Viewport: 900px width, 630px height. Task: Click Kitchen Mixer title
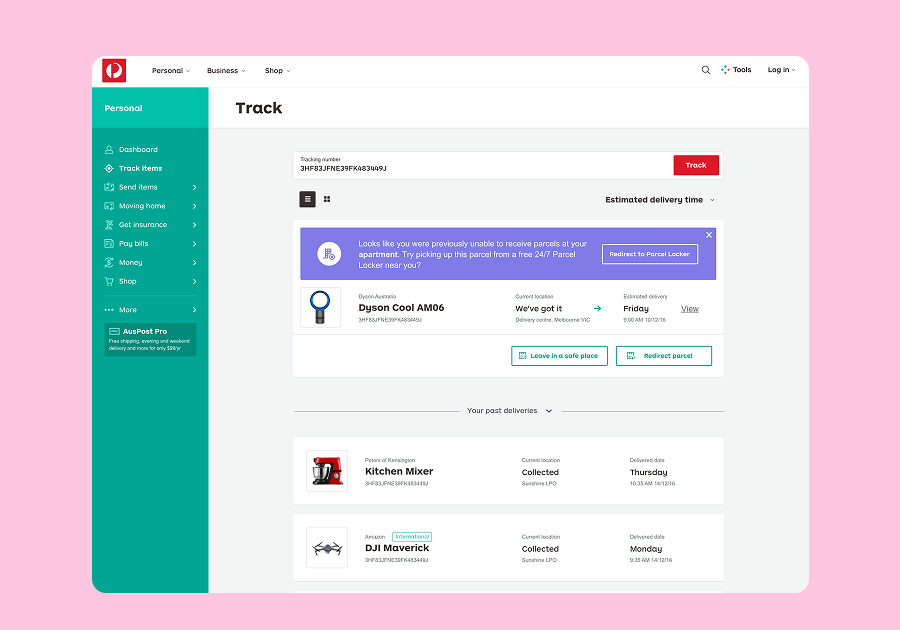point(399,471)
